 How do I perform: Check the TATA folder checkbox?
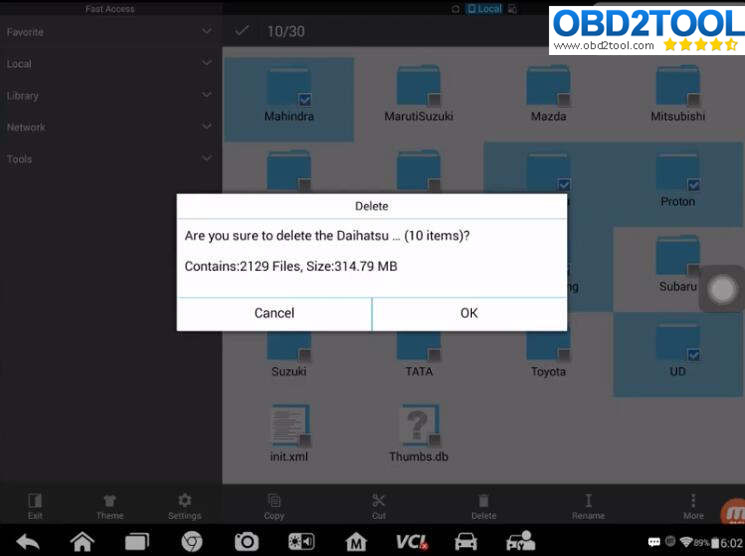434,355
